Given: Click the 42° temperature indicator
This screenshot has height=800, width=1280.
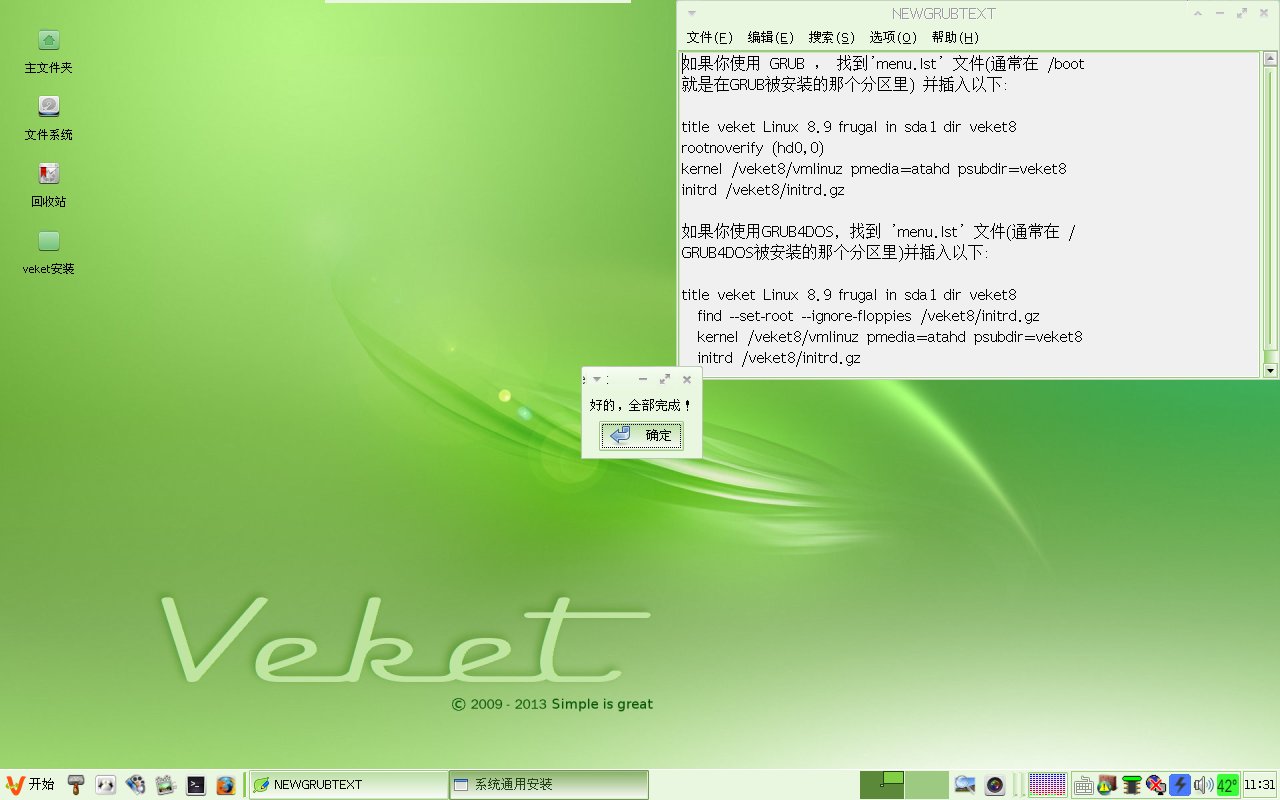Looking at the screenshot, I should click(1227, 785).
